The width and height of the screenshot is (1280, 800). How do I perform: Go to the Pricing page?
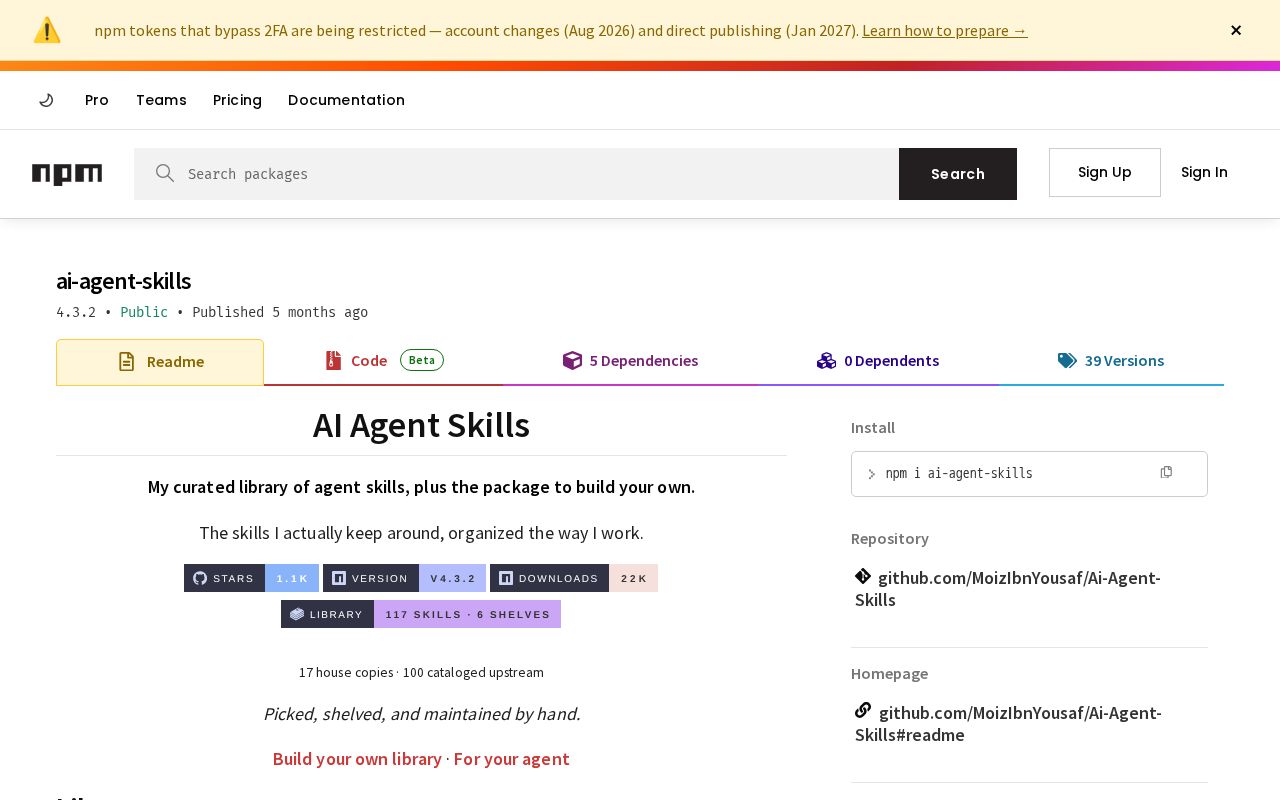237,100
